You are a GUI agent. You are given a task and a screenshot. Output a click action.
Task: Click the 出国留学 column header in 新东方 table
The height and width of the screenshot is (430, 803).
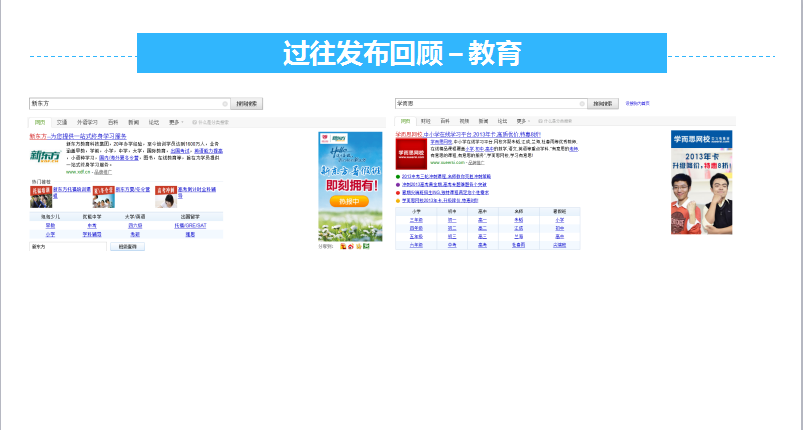coord(190,217)
